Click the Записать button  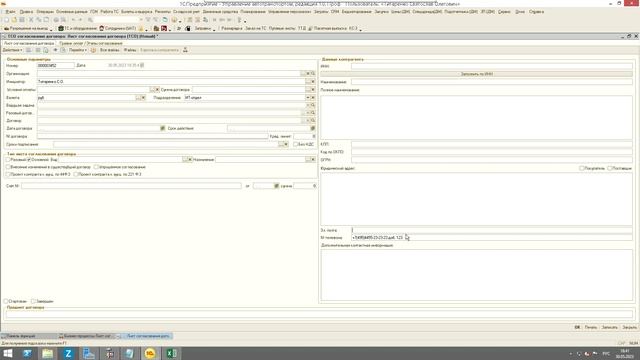[x=609, y=327]
